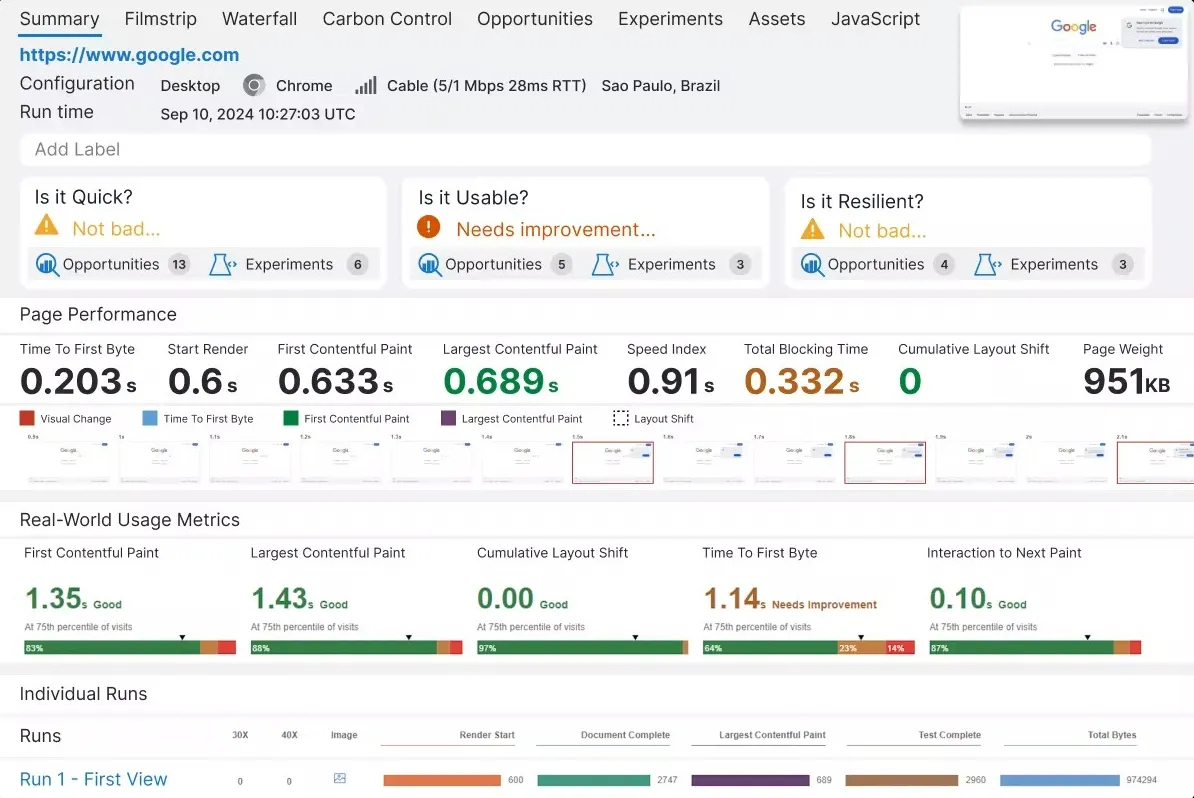Click the Time To First Byte 64% distribution bar
This screenshot has height=798, width=1194.
(809, 648)
